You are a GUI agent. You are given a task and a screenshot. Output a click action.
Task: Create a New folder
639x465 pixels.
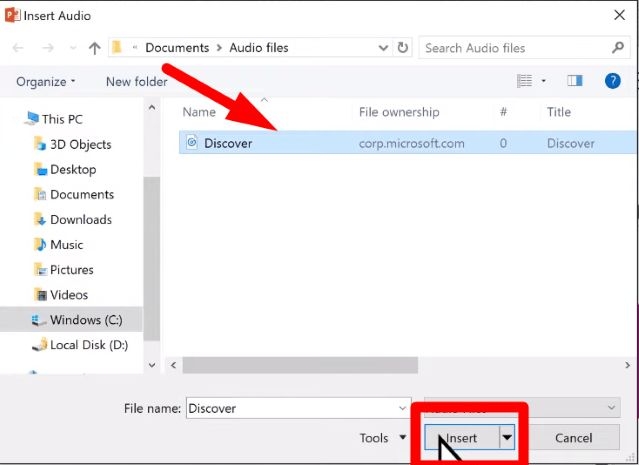[x=137, y=82]
